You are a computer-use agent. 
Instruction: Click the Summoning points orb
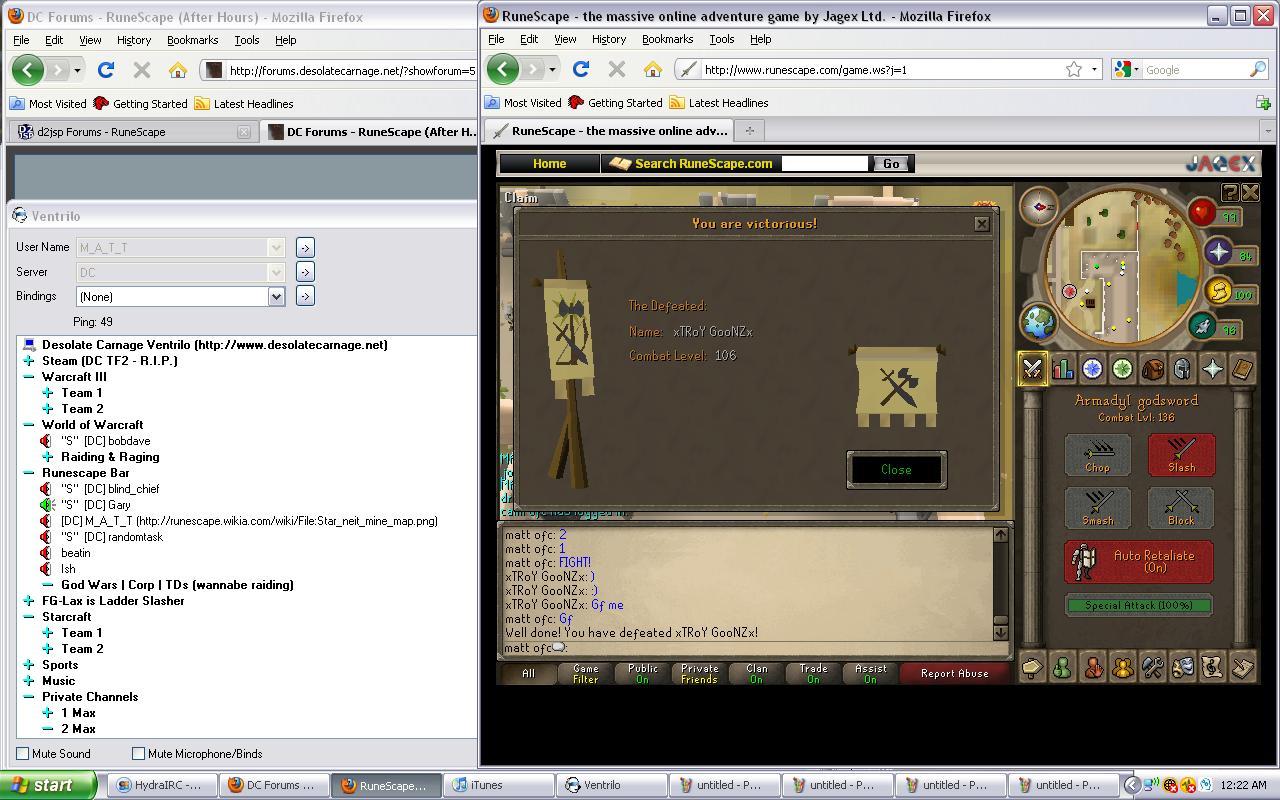[x=1203, y=326]
